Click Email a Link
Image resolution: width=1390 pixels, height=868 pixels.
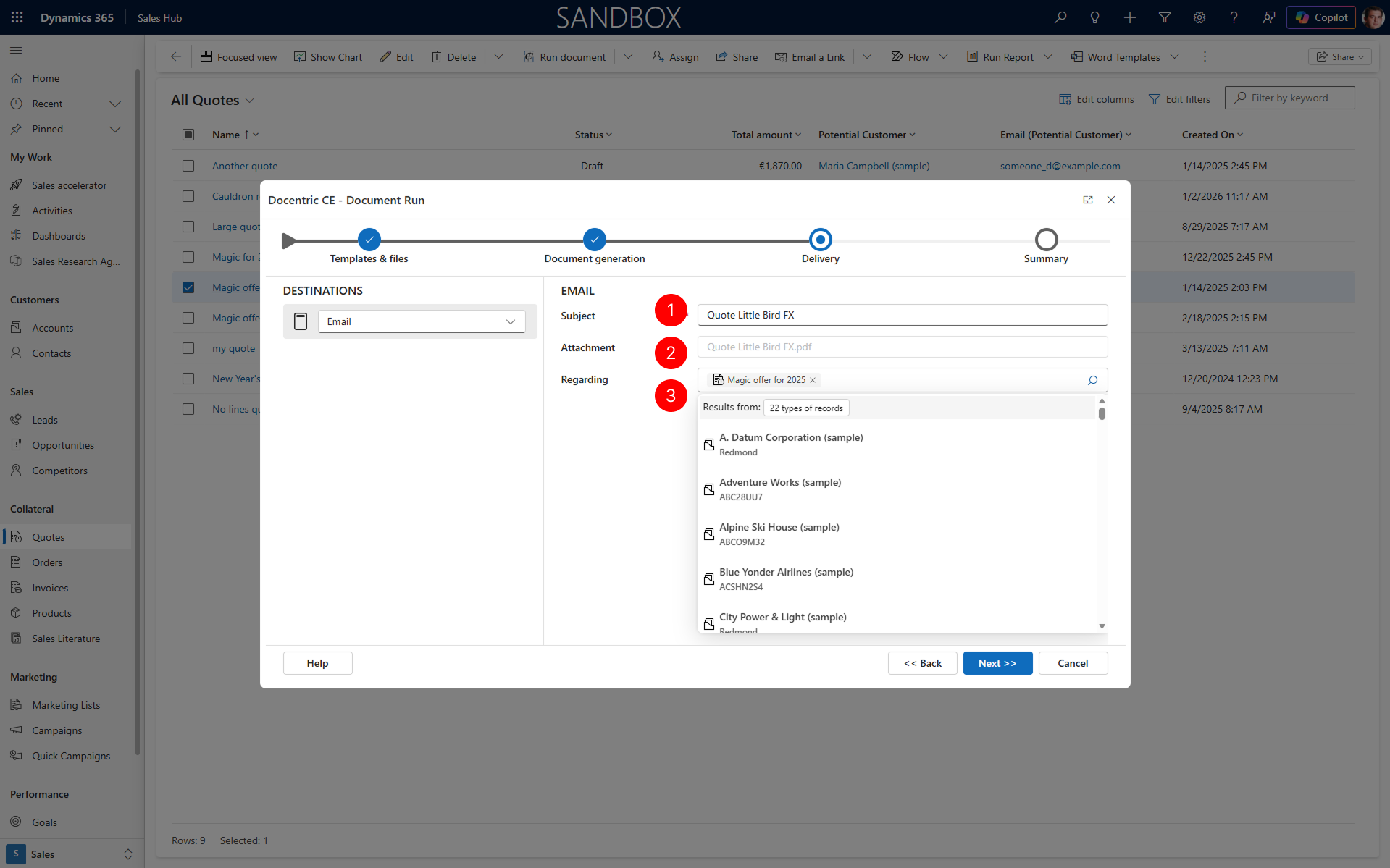click(x=809, y=56)
